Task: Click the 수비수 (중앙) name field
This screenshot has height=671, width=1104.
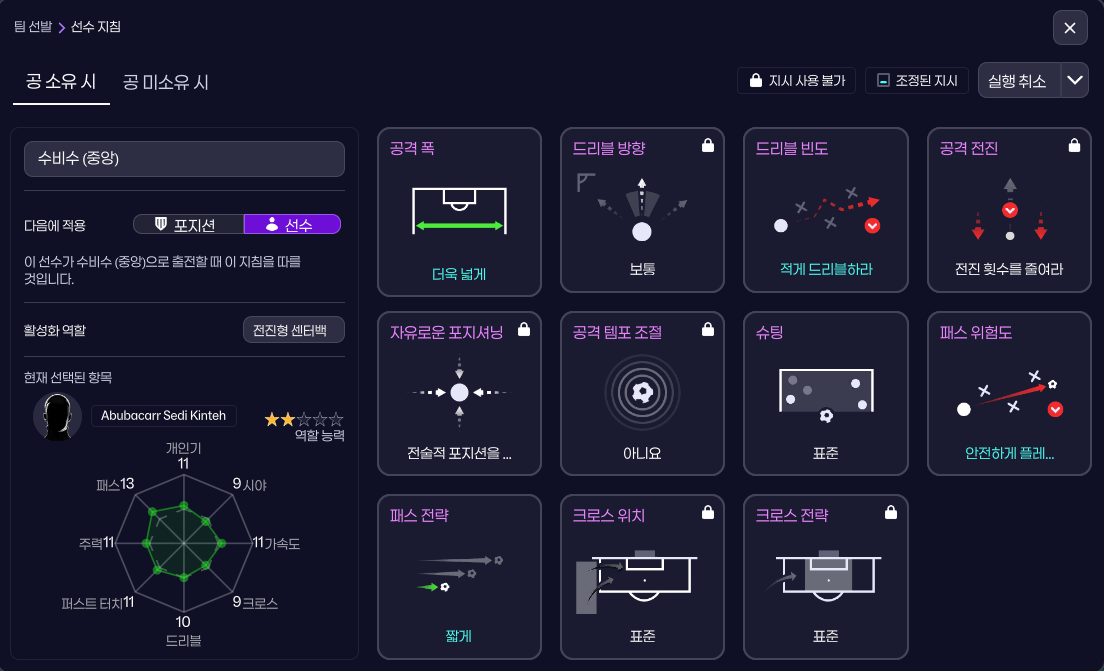Action: 184,158
